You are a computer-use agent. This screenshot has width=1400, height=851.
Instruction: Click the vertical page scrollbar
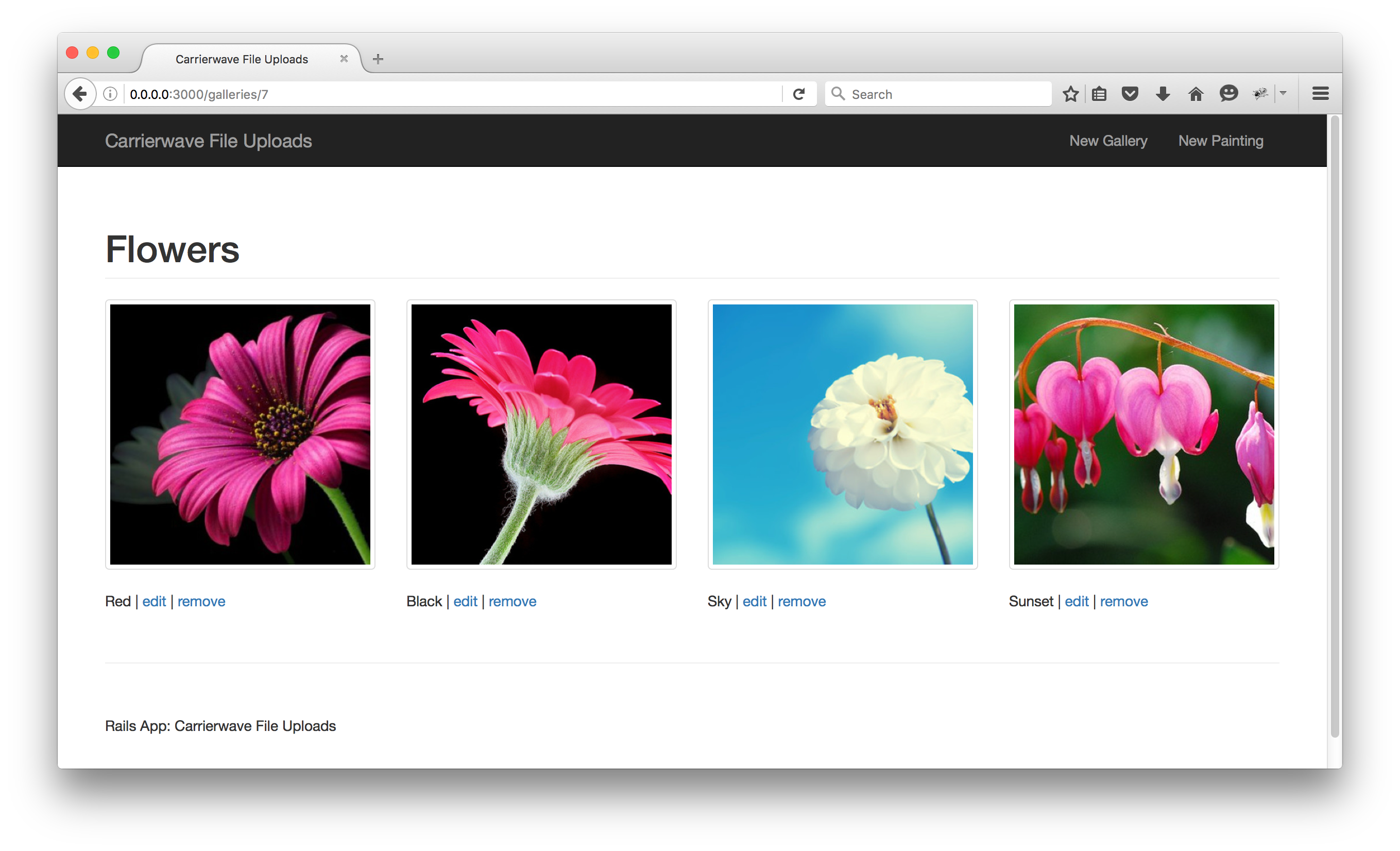point(1334,426)
